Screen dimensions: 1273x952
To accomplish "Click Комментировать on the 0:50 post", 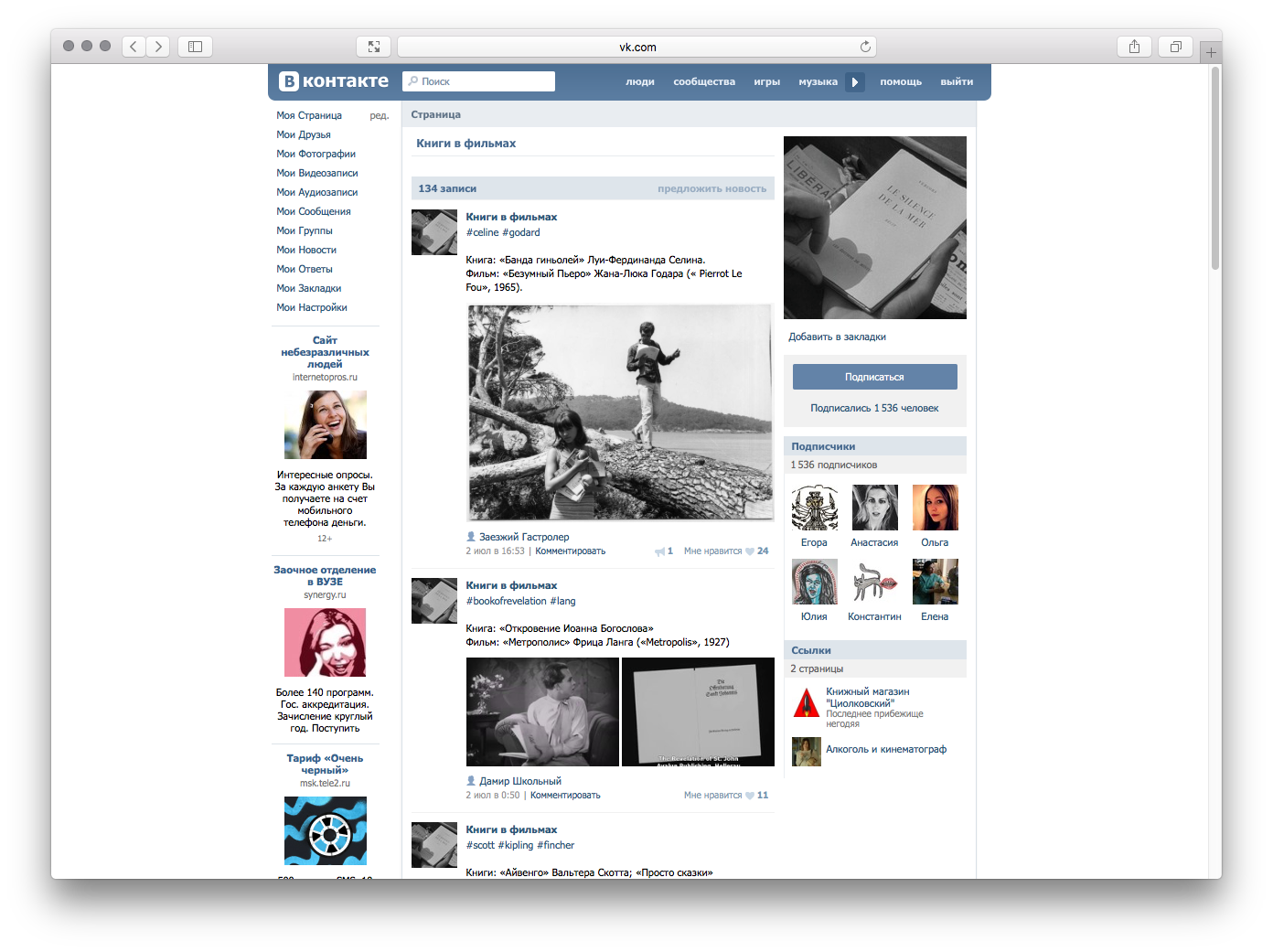I will click(x=565, y=796).
